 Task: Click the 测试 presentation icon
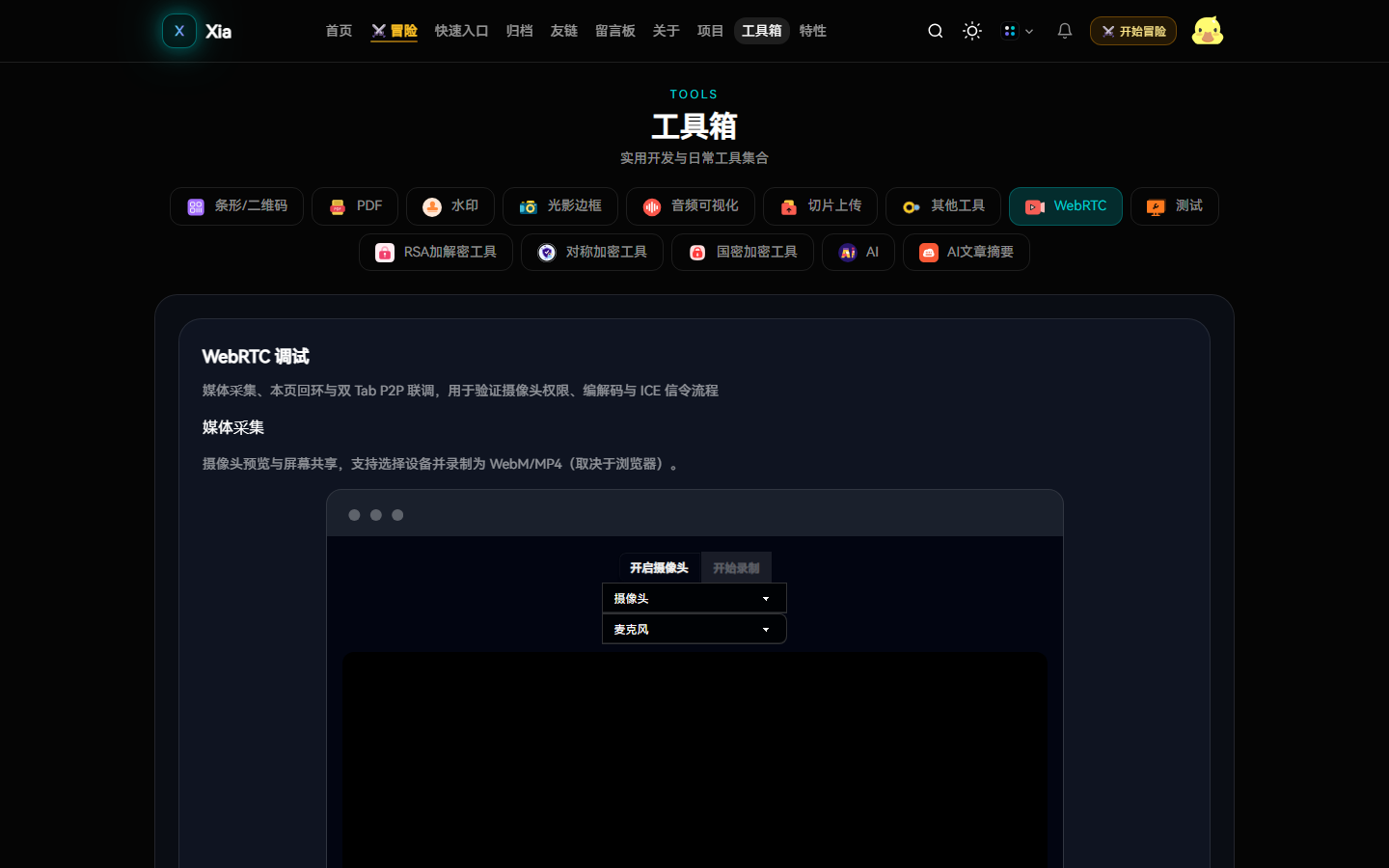point(1157,206)
